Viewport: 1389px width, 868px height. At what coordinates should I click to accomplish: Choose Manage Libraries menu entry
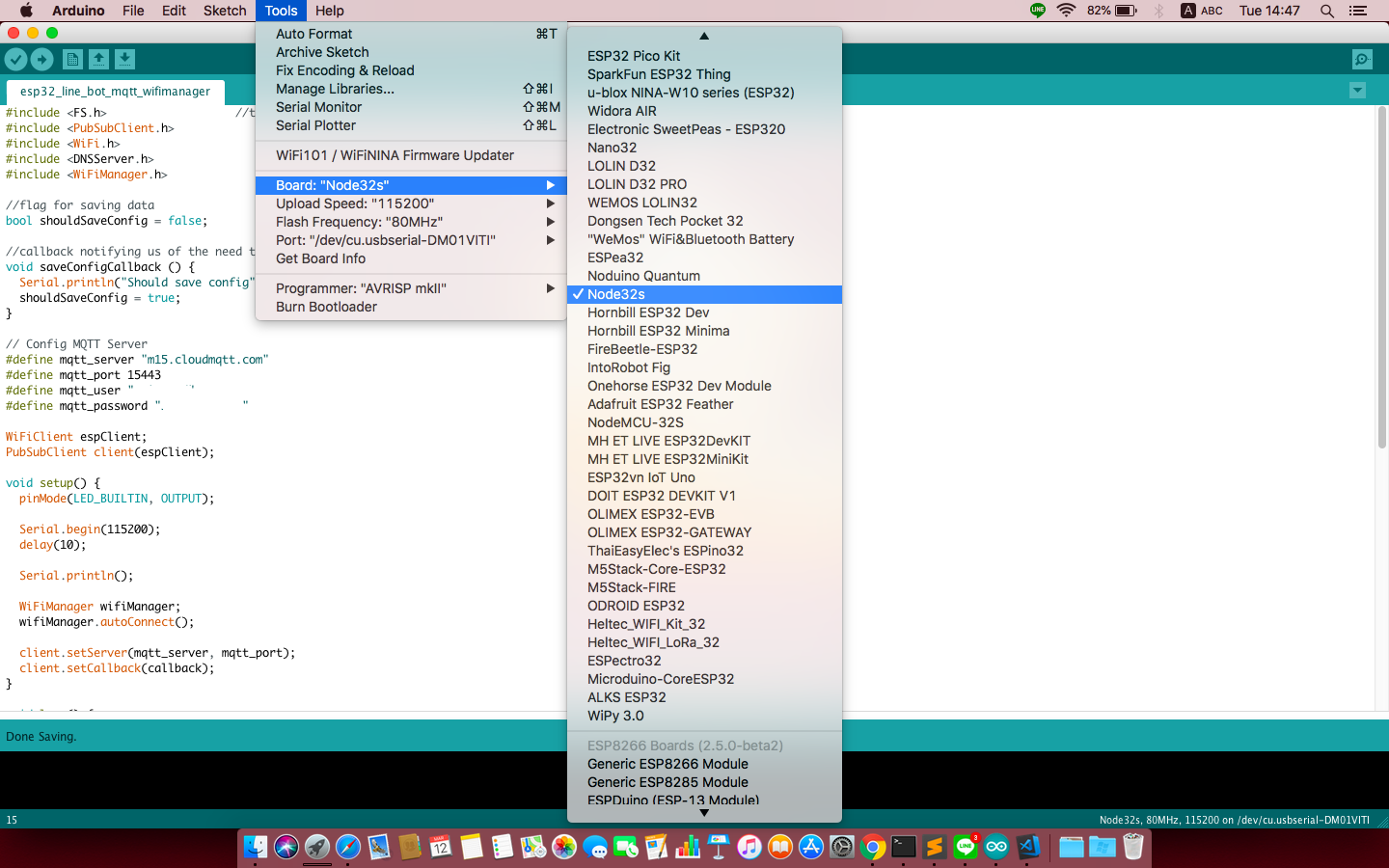tap(335, 89)
